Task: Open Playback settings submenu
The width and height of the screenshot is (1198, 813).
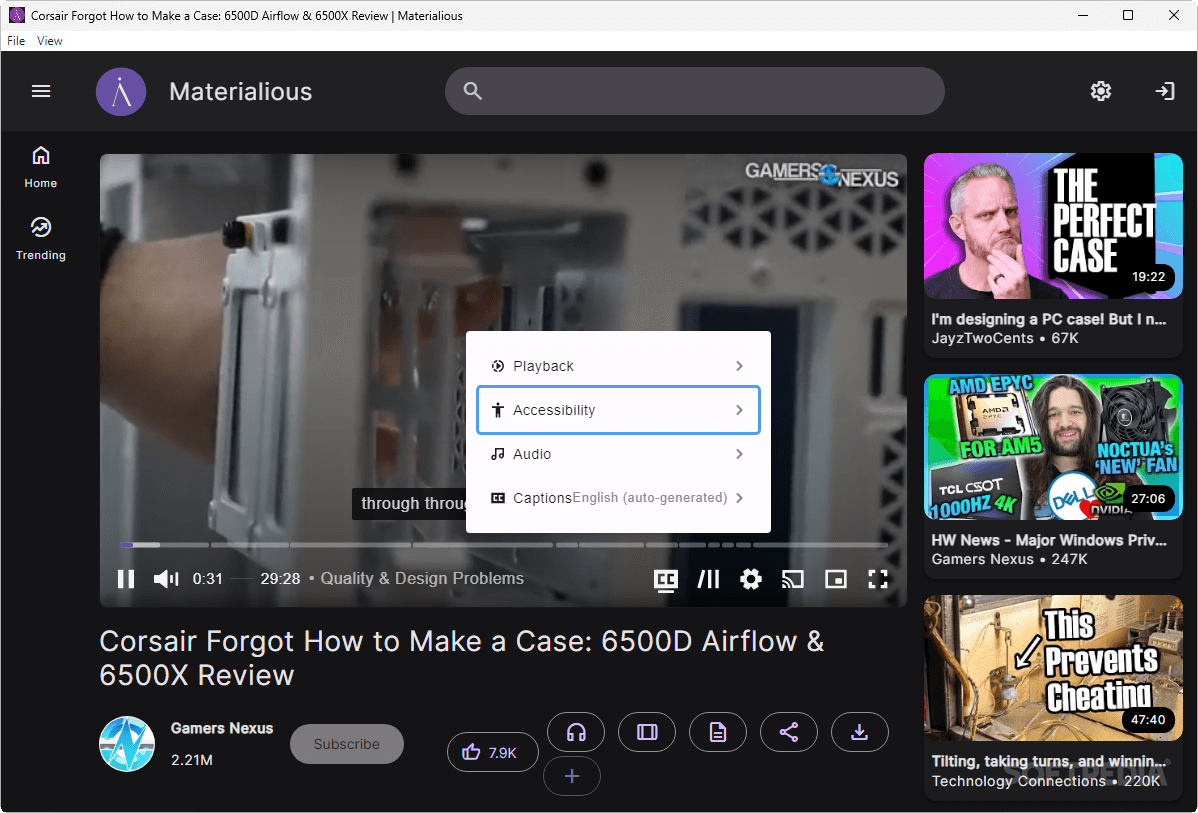Action: pos(618,366)
